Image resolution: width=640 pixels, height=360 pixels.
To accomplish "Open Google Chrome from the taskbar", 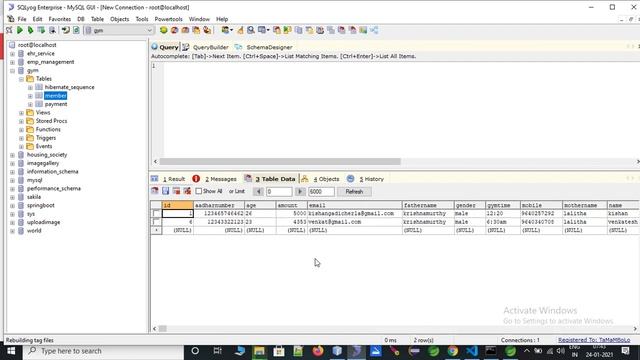I will (452, 351).
